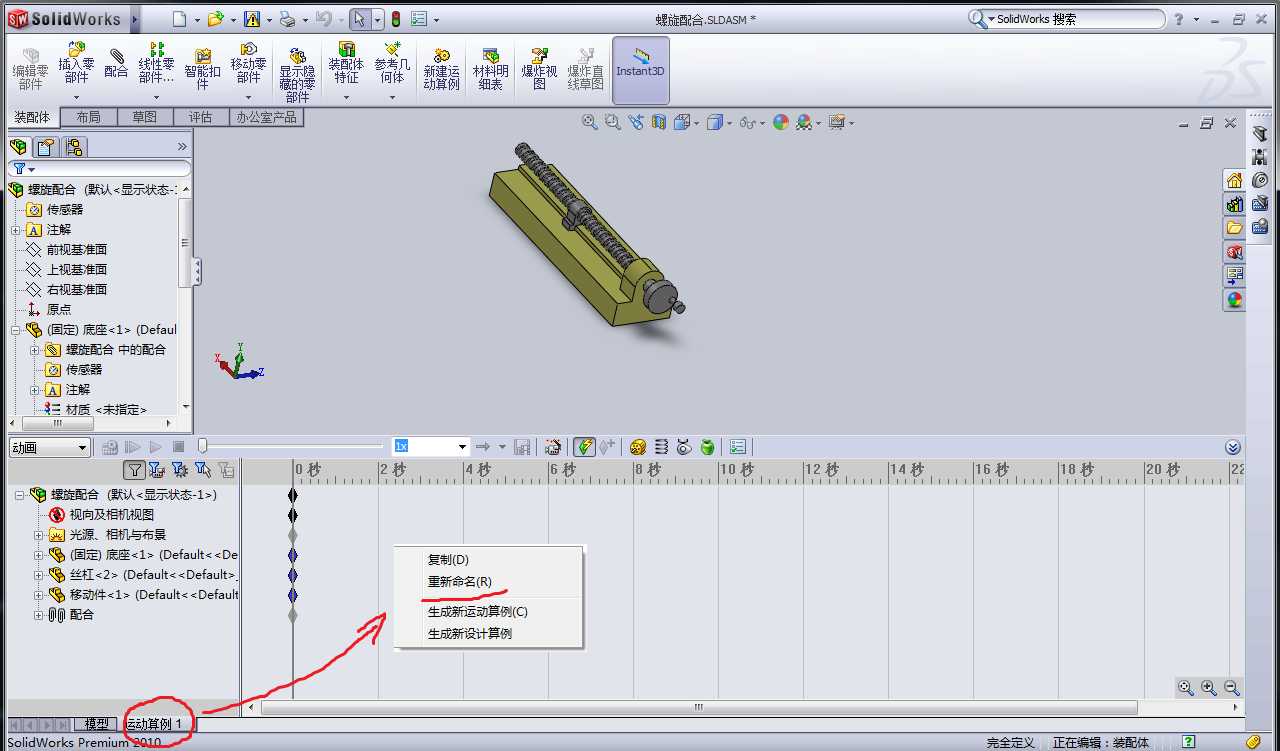This screenshot has height=751, width=1280.
Task: Choose 复制(D) from the context menu
Action: click(448, 560)
